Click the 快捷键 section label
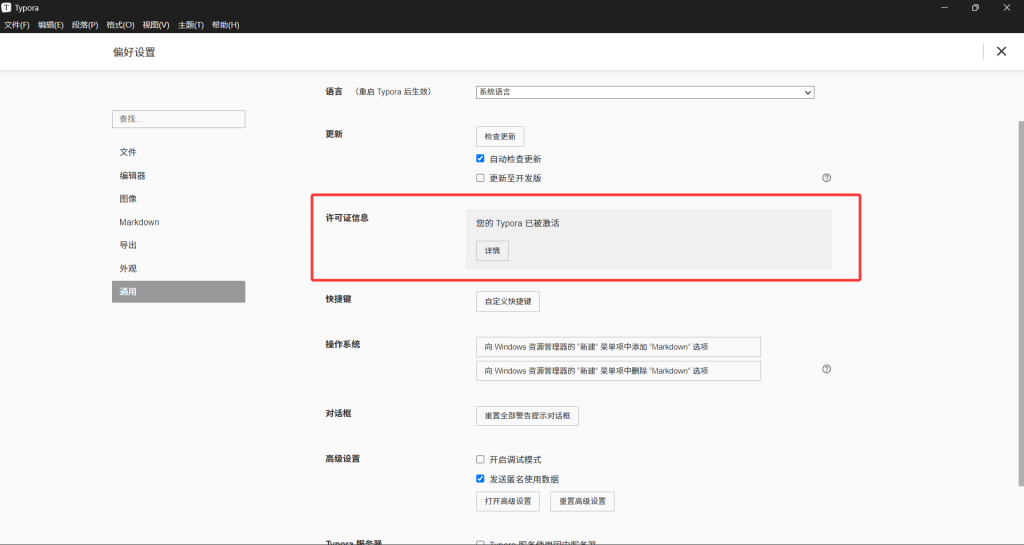1024x545 pixels. coord(338,299)
